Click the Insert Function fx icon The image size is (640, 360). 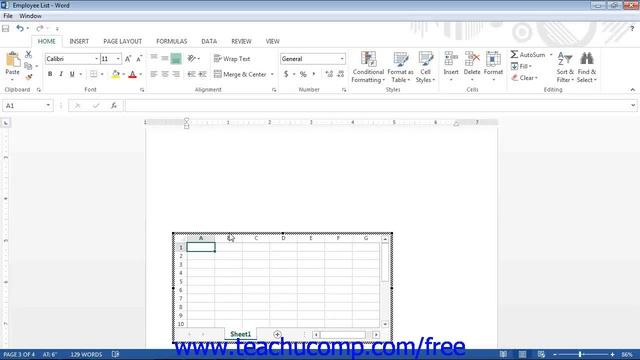point(113,106)
